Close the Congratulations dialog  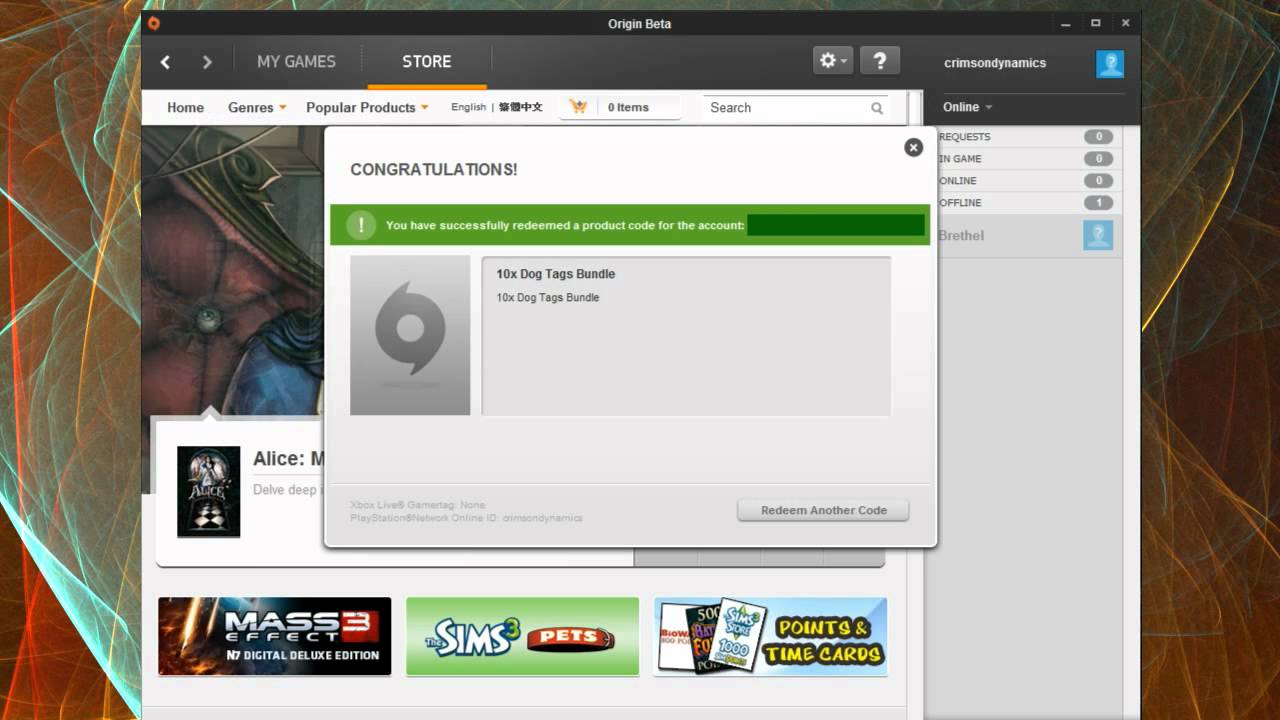(x=913, y=147)
